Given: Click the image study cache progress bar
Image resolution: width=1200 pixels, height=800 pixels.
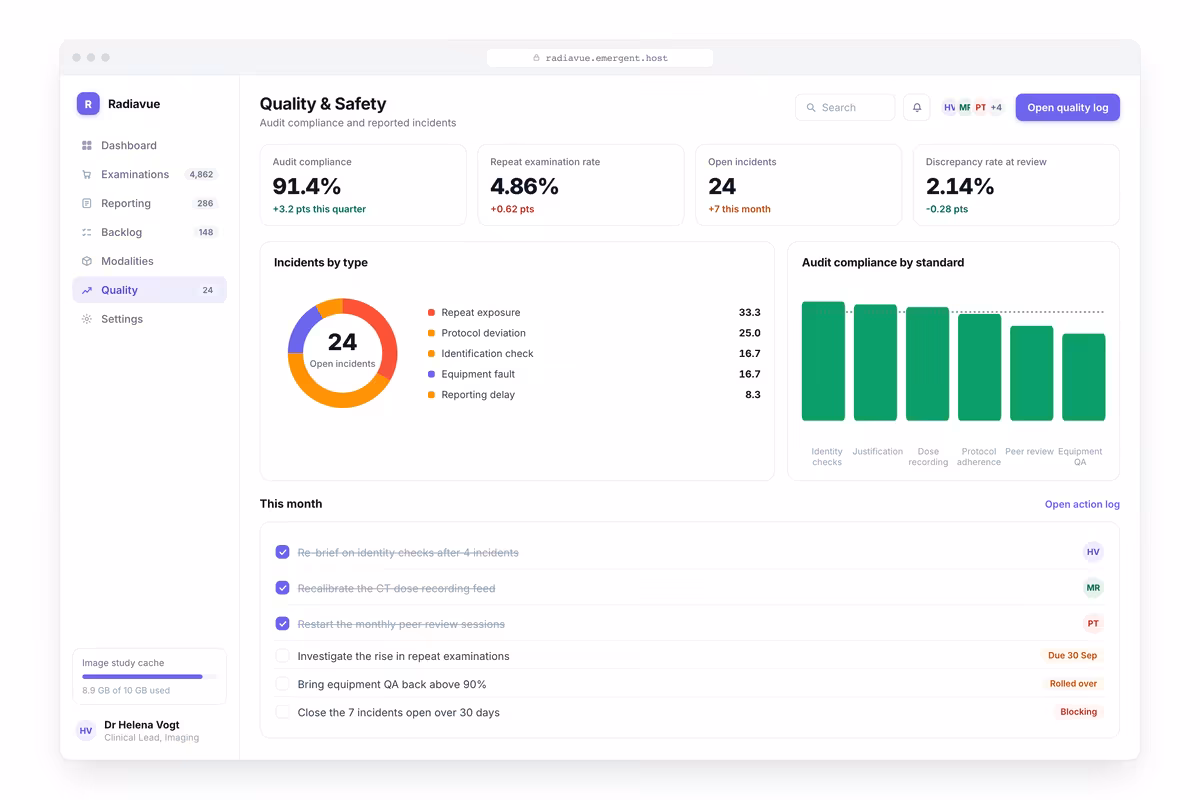Looking at the screenshot, I should pos(150,677).
